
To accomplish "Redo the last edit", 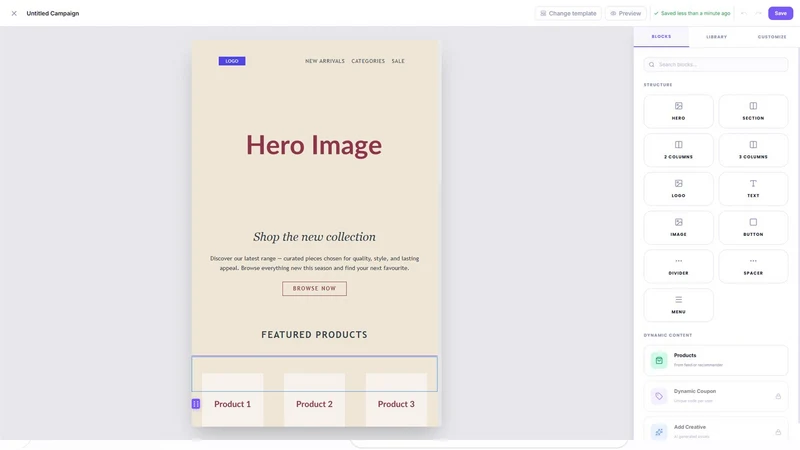I will [x=759, y=13].
